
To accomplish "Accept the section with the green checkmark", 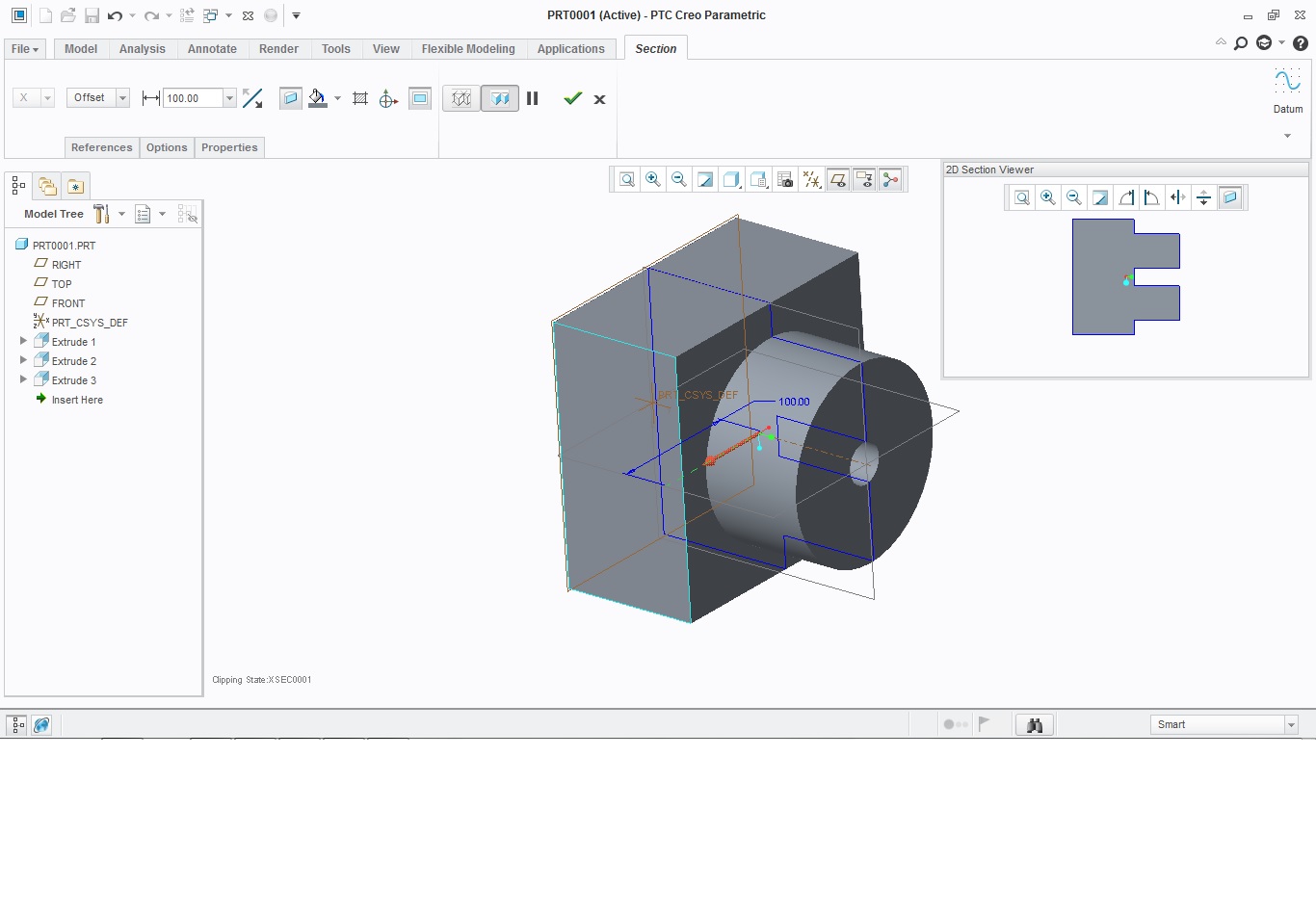I will coord(573,98).
